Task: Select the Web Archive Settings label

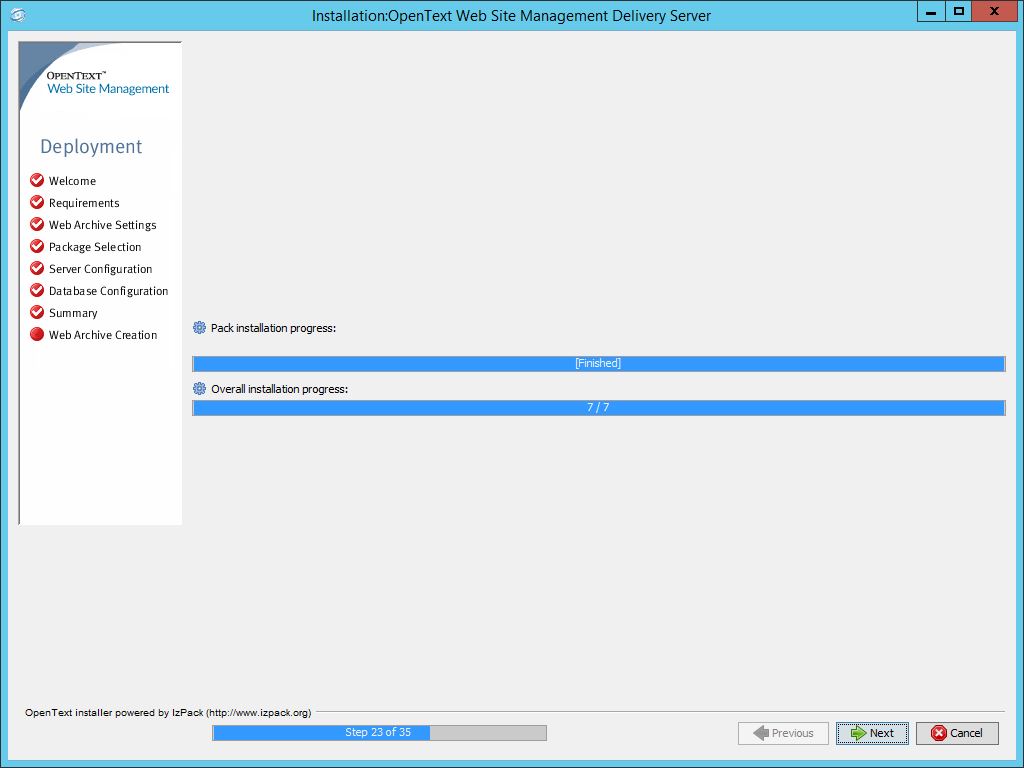Action: pos(103,225)
